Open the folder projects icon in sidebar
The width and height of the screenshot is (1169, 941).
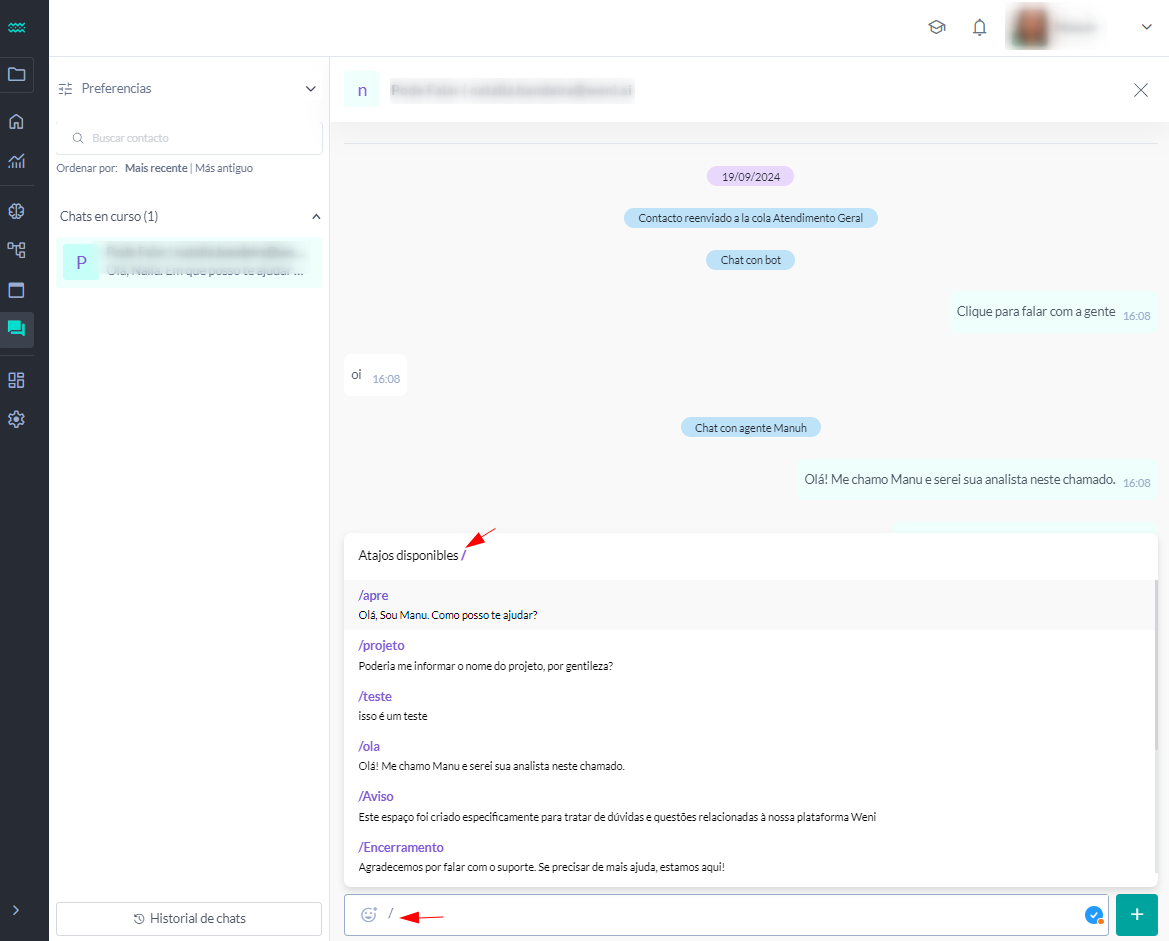(x=16, y=75)
